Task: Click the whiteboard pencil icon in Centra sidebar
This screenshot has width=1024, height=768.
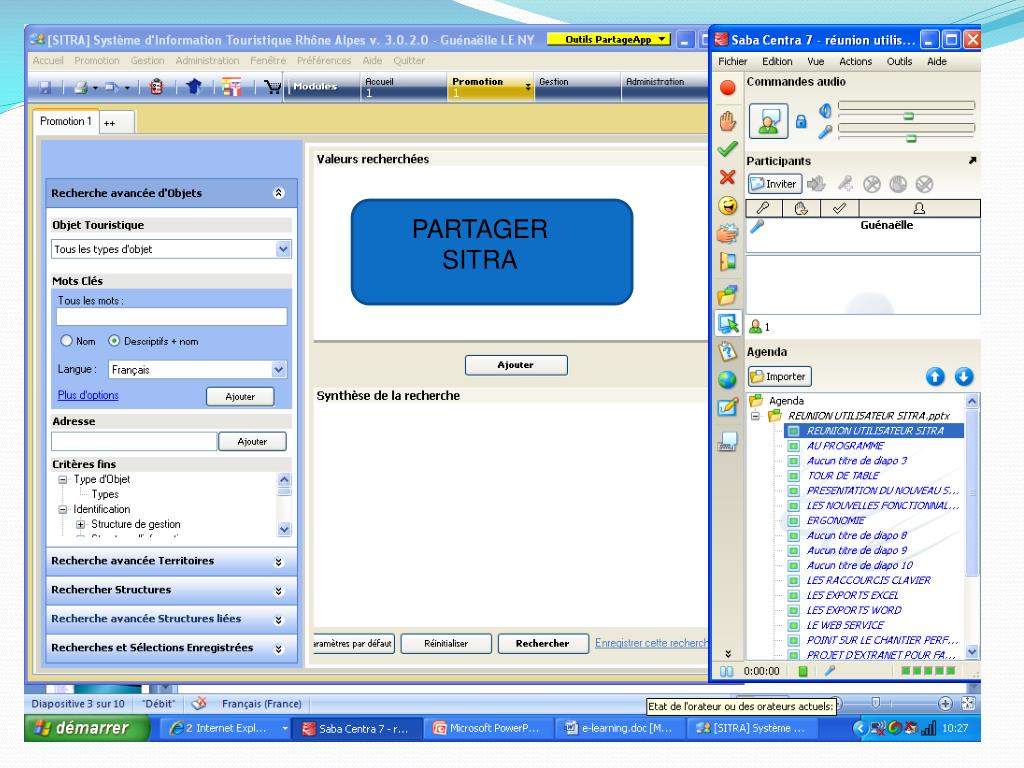Action: point(728,408)
